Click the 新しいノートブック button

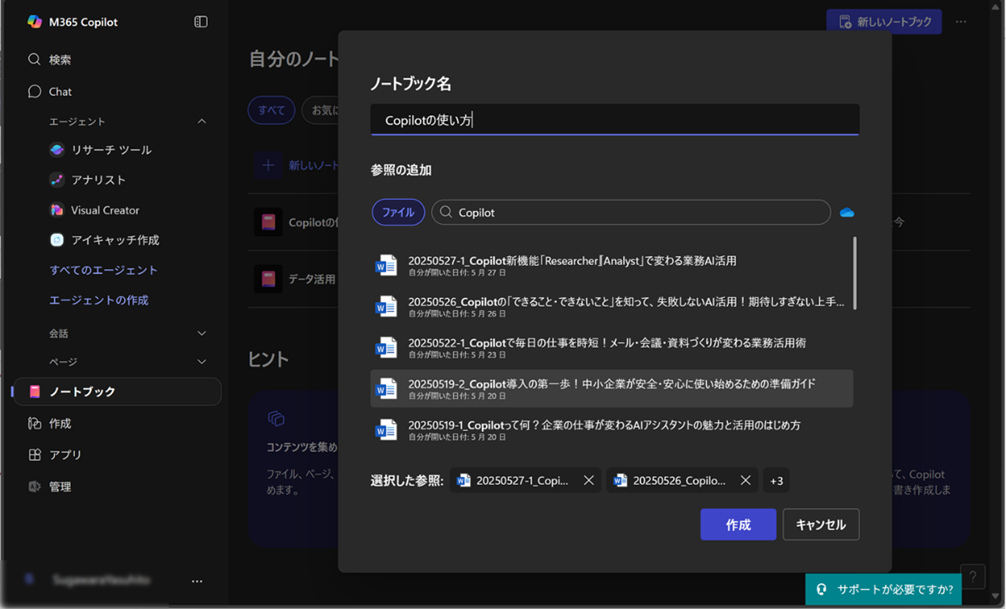884,22
